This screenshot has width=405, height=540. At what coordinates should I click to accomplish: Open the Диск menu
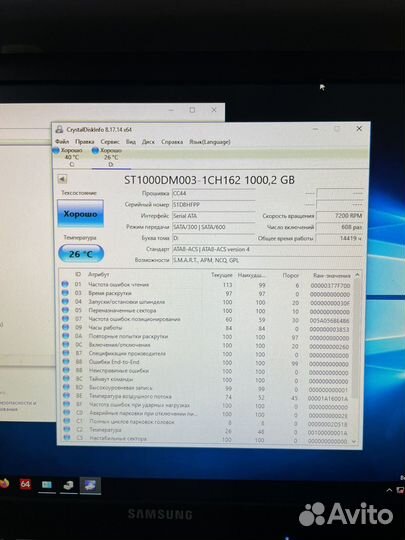pyautogui.click(x=148, y=142)
